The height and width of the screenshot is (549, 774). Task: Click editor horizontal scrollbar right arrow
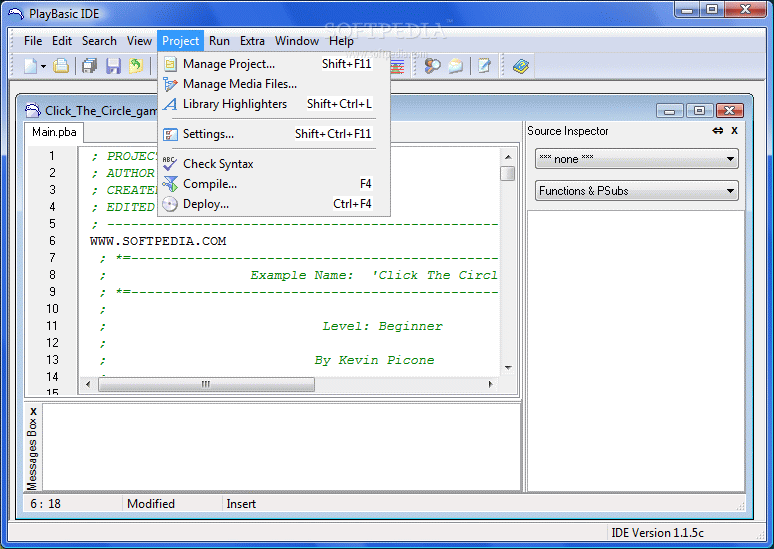490,384
